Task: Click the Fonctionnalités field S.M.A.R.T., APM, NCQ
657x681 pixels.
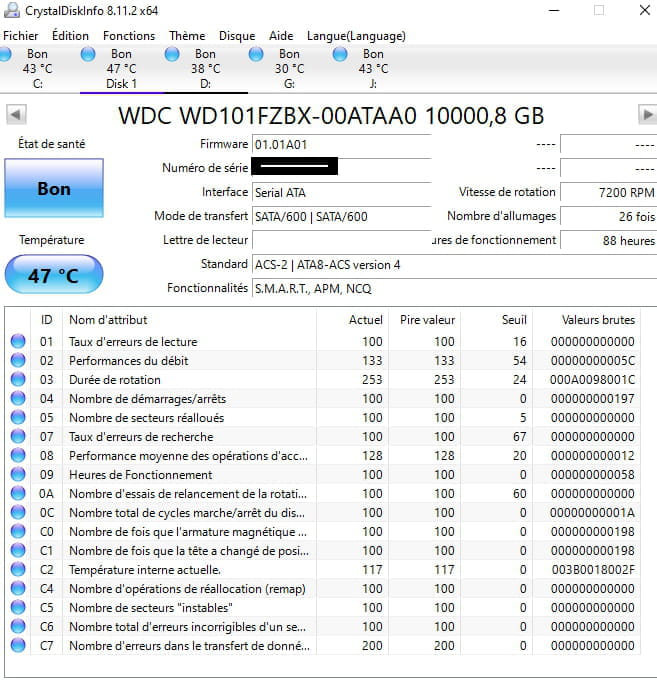Action: click(454, 288)
